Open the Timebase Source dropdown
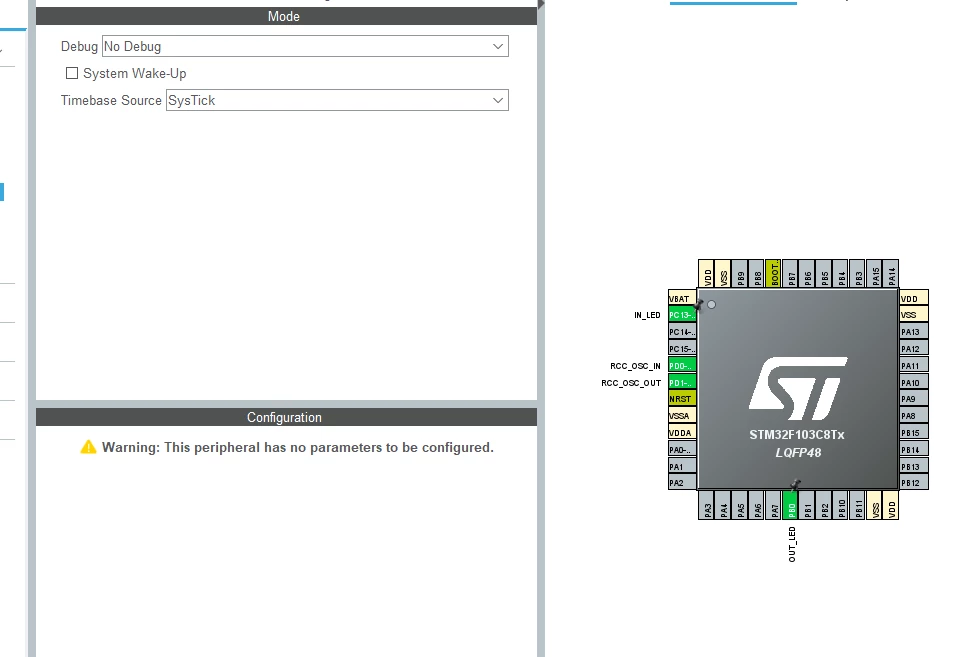The image size is (976, 657). [337, 100]
